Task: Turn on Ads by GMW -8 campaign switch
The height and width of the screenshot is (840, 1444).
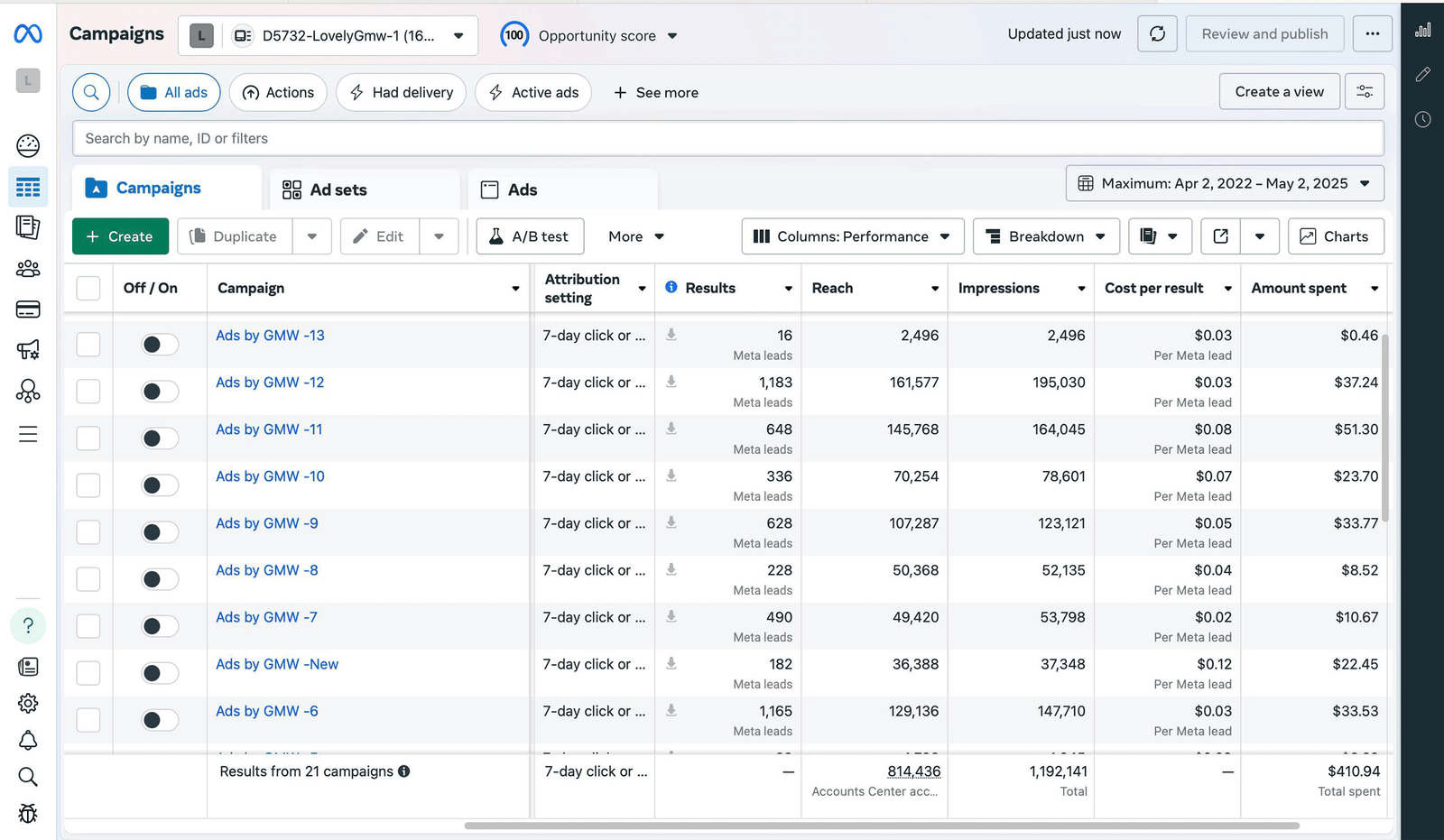Action: tap(160, 579)
